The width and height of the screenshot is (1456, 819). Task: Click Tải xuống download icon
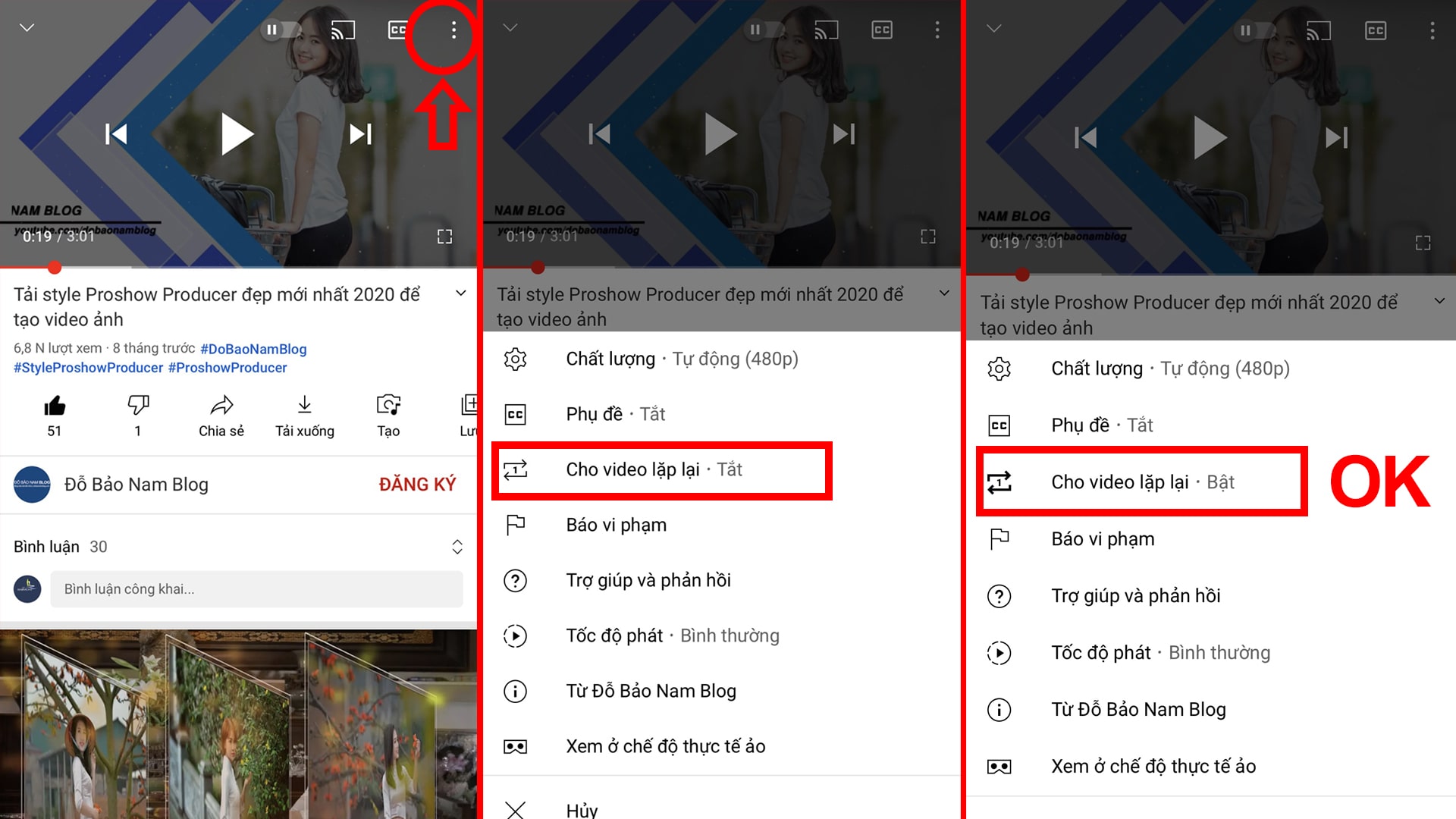[304, 405]
